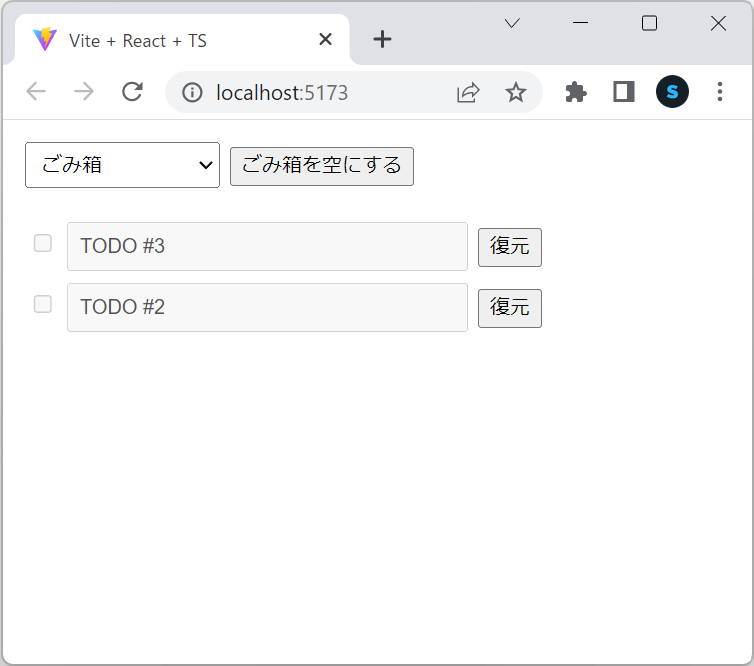Click the browser forward arrow
The width and height of the screenshot is (754, 666).
(84, 91)
